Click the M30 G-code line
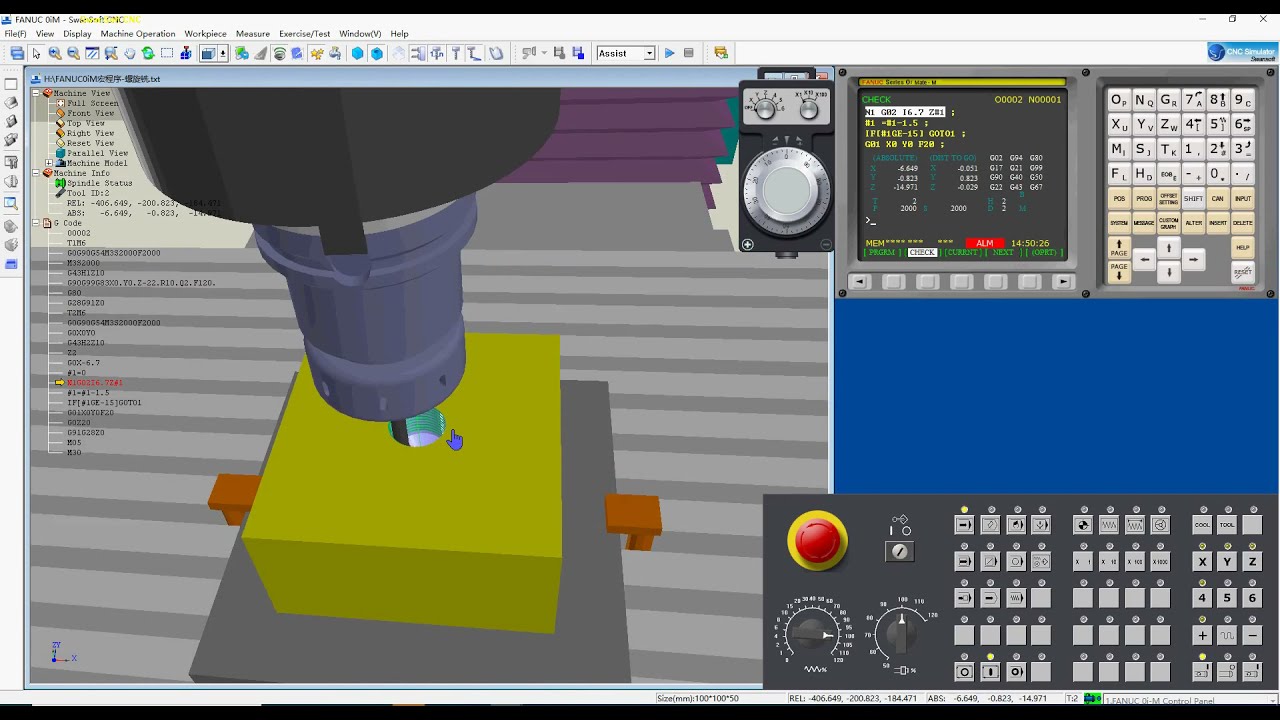Screen dimensions: 1280x720 pos(74,453)
